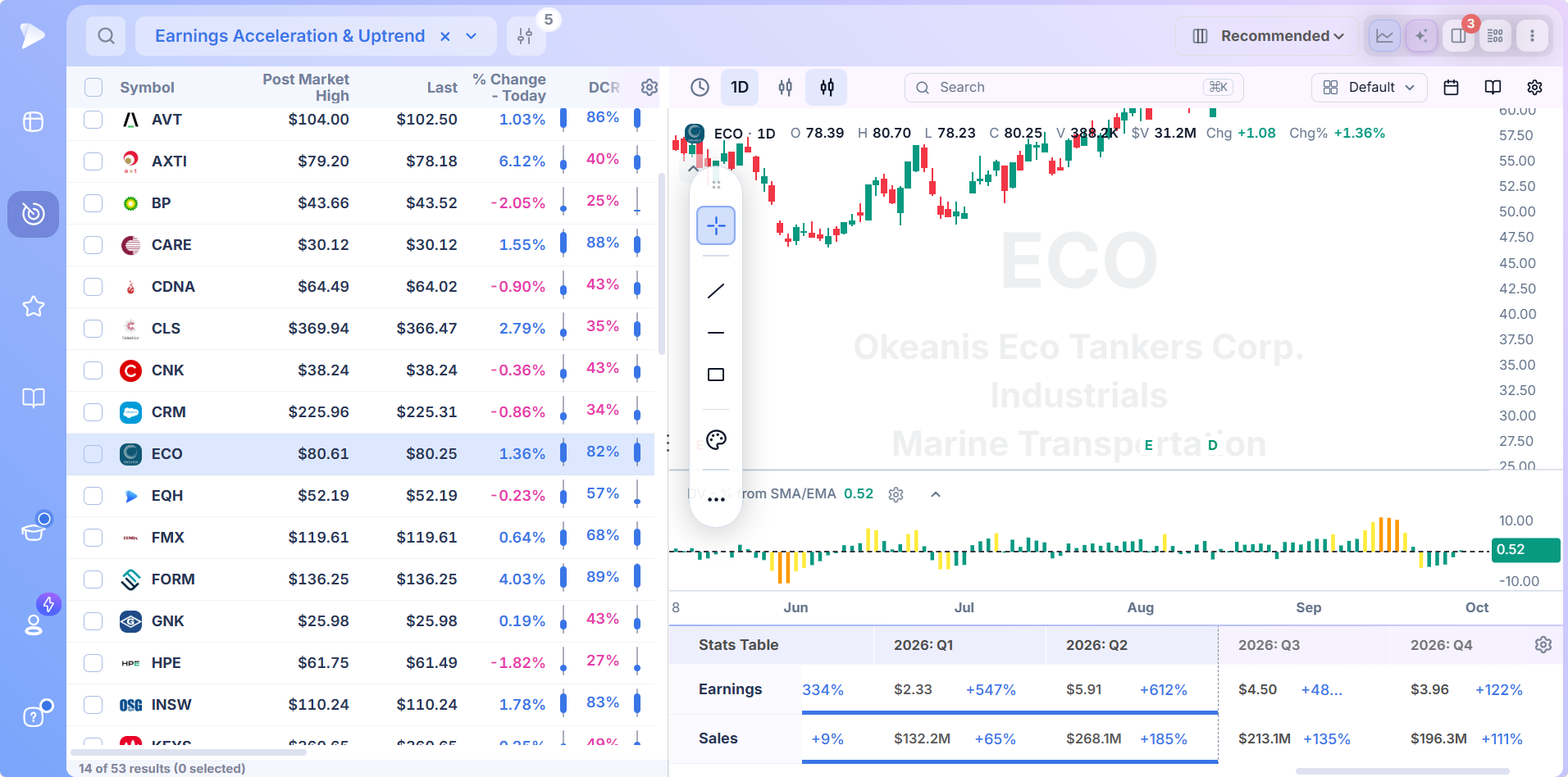The width and height of the screenshot is (1568, 777).
Task: Check the FORM row checkbox
Action: 93,579
